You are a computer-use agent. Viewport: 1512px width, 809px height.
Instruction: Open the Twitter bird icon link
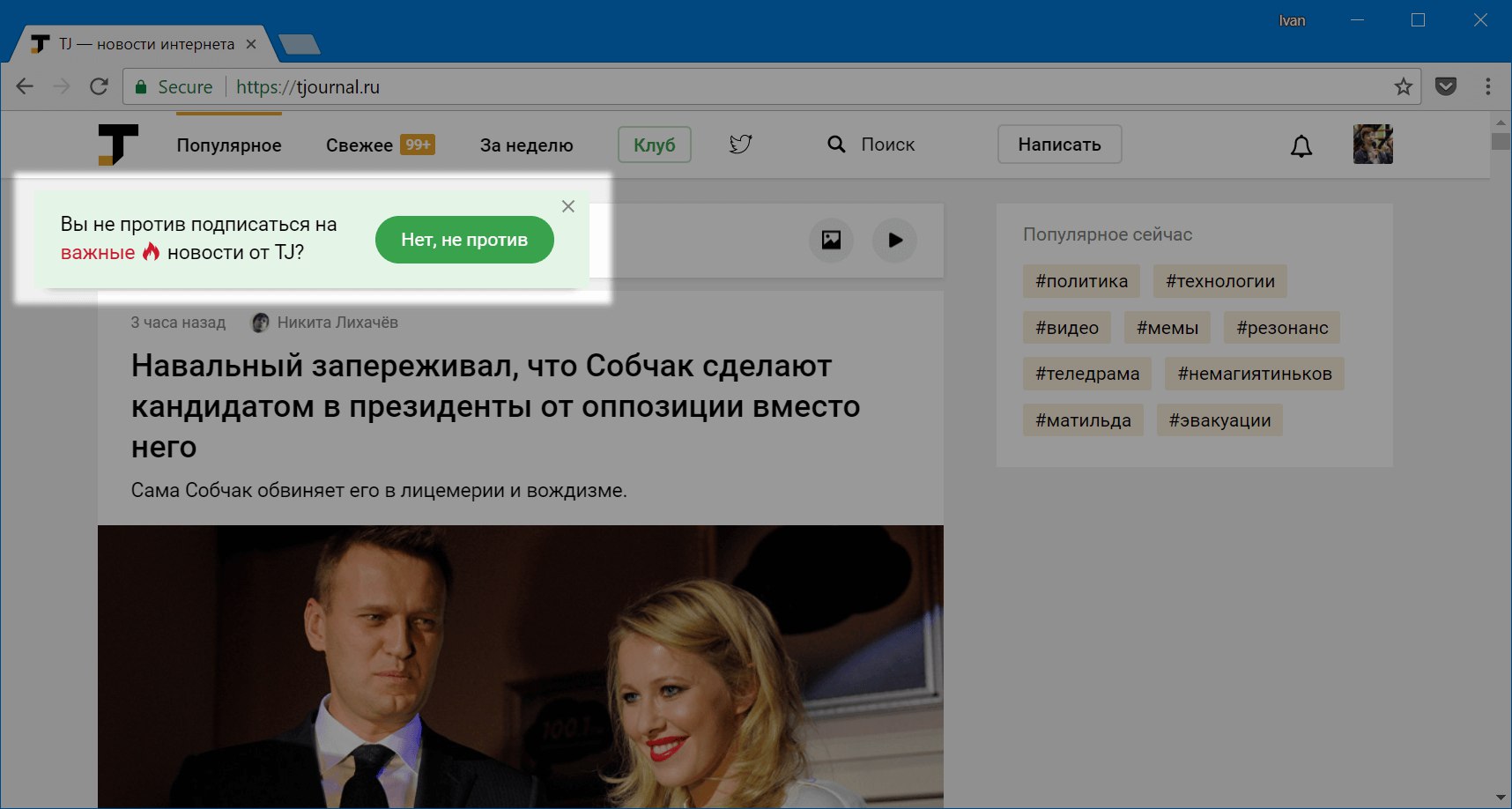740,144
